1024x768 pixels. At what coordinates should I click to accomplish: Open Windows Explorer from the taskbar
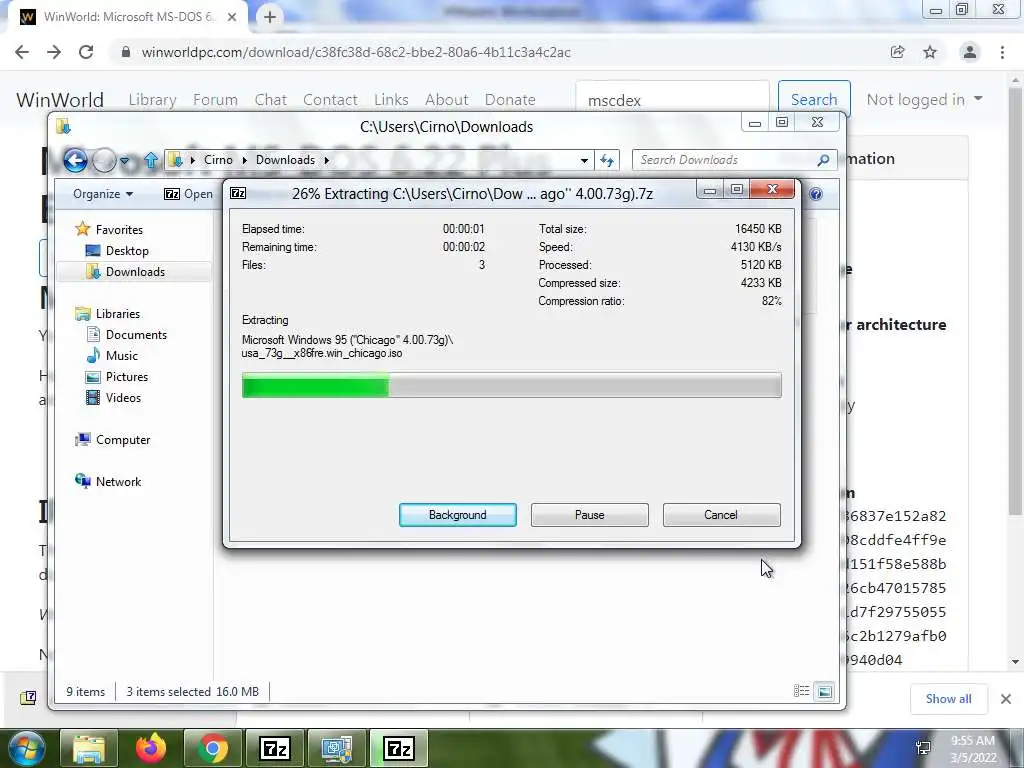(x=89, y=748)
